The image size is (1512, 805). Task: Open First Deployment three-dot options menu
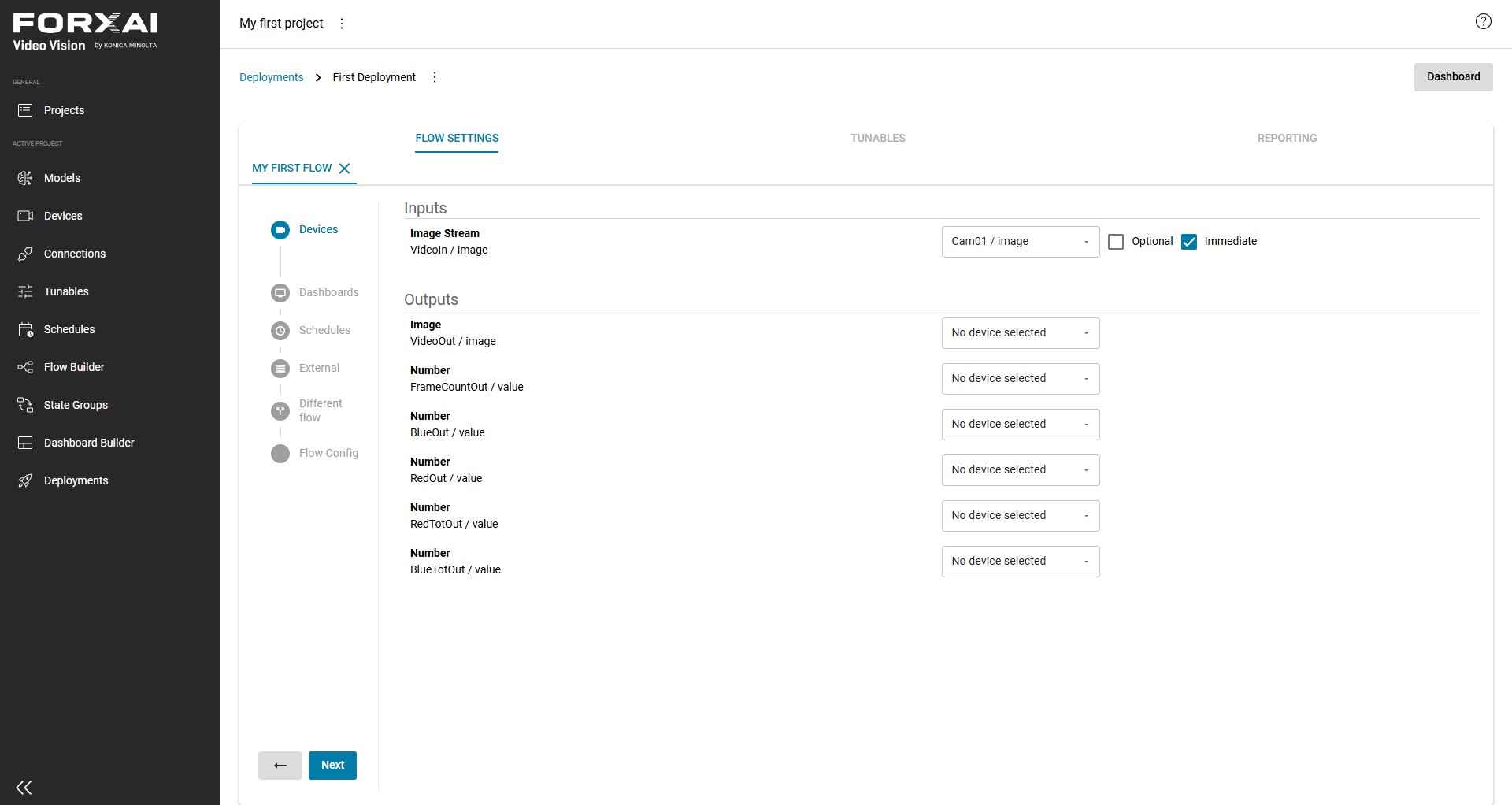pos(435,77)
